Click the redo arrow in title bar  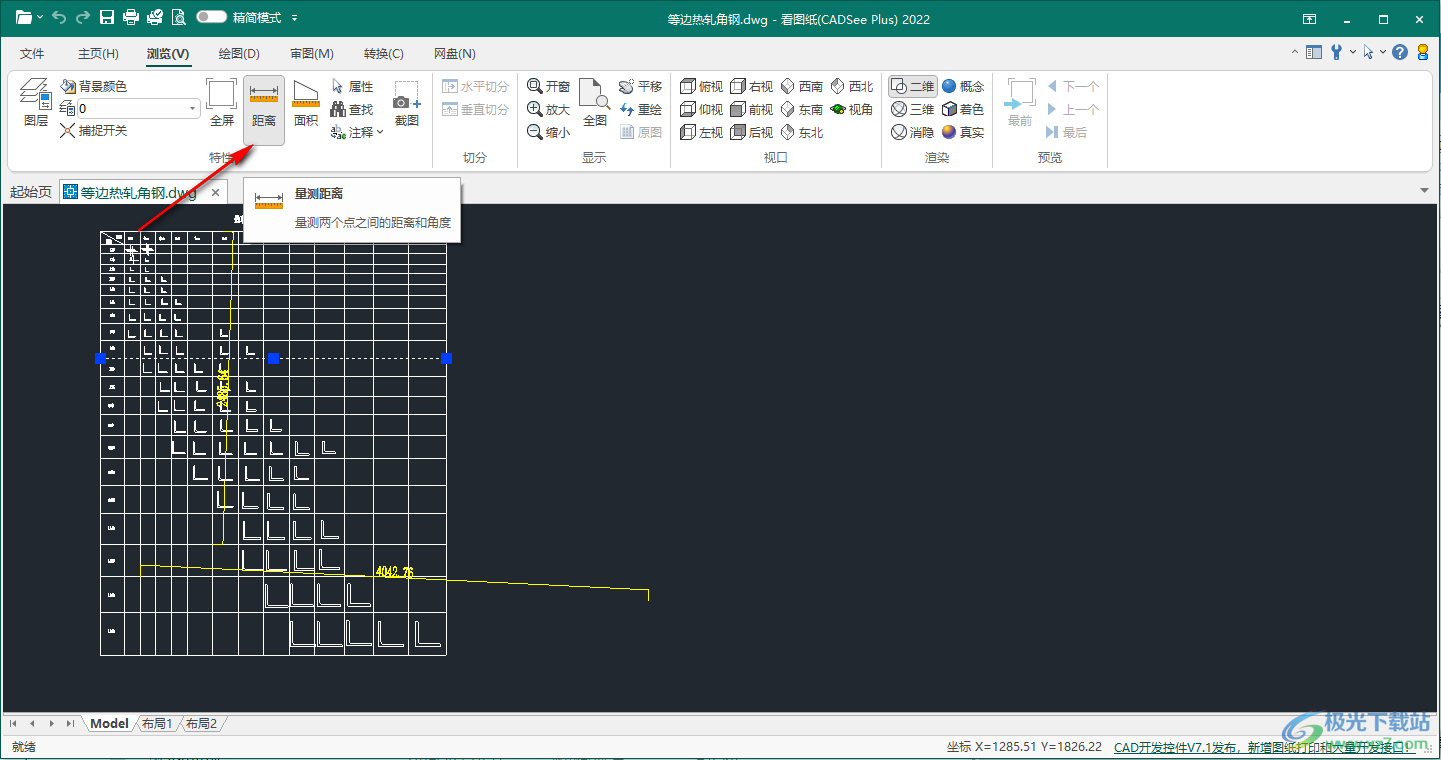click(83, 18)
